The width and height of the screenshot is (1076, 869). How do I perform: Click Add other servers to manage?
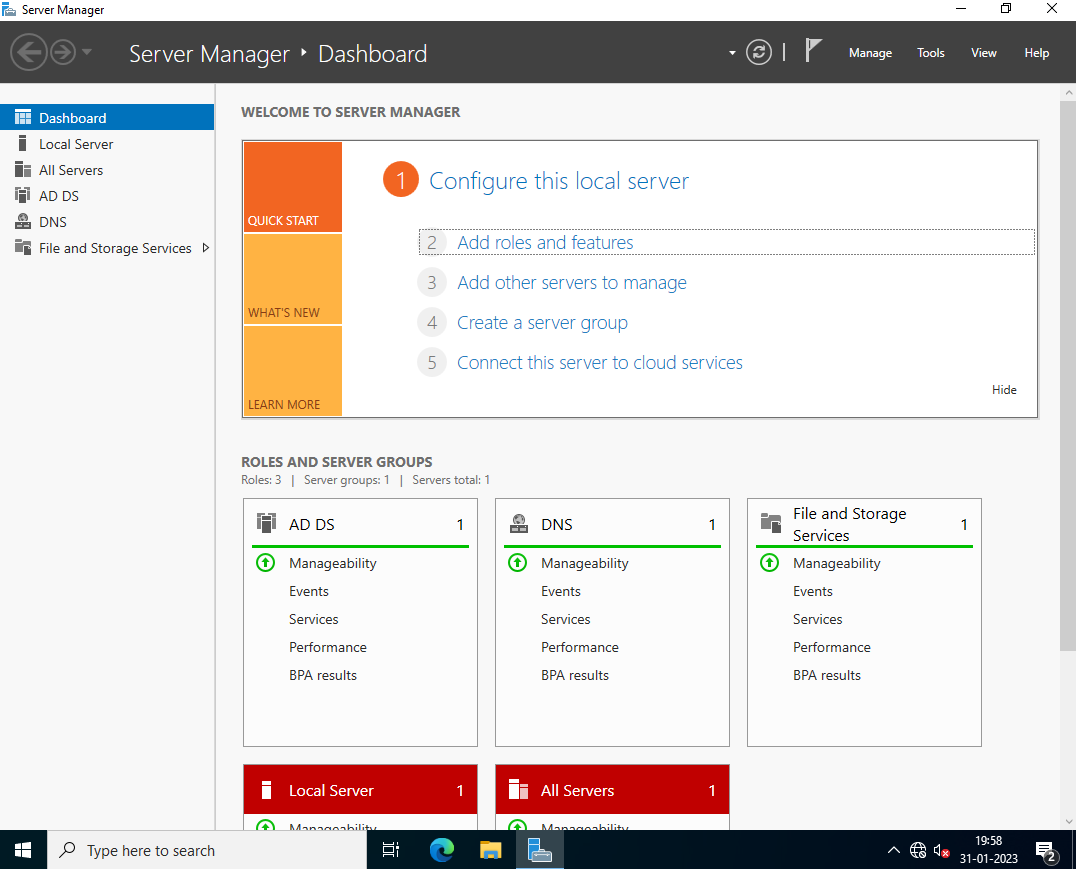(x=572, y=282)
